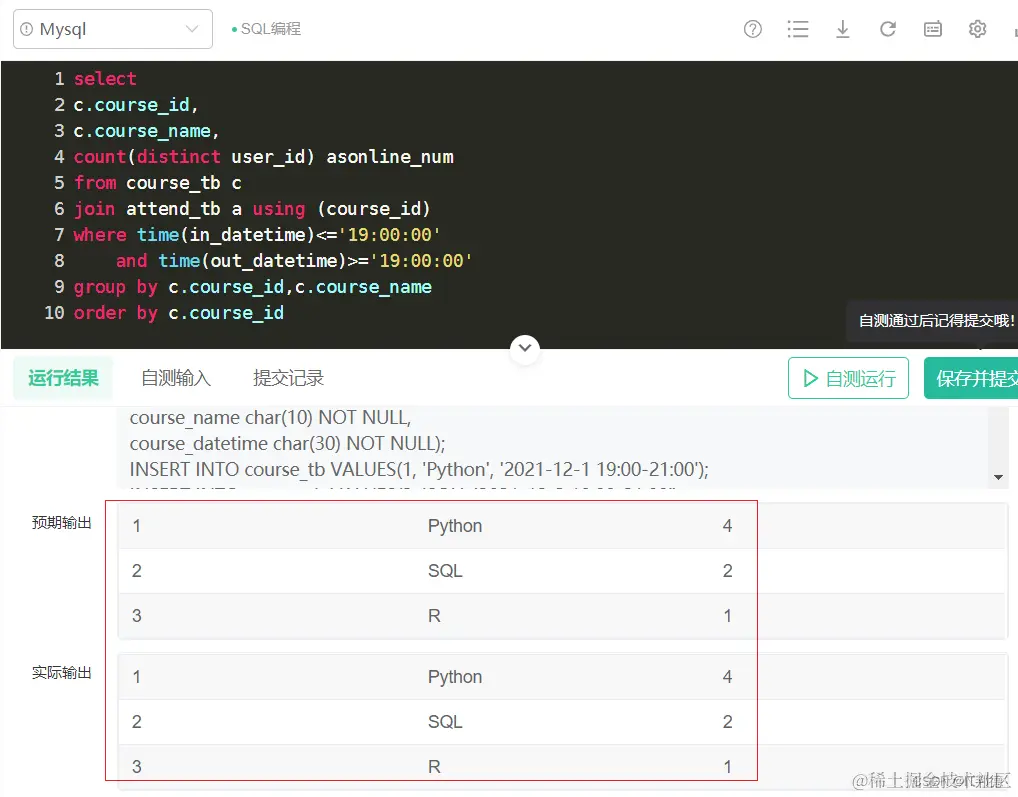Click the 预期输出 label
1018x797 pixels.
[62, 522]
